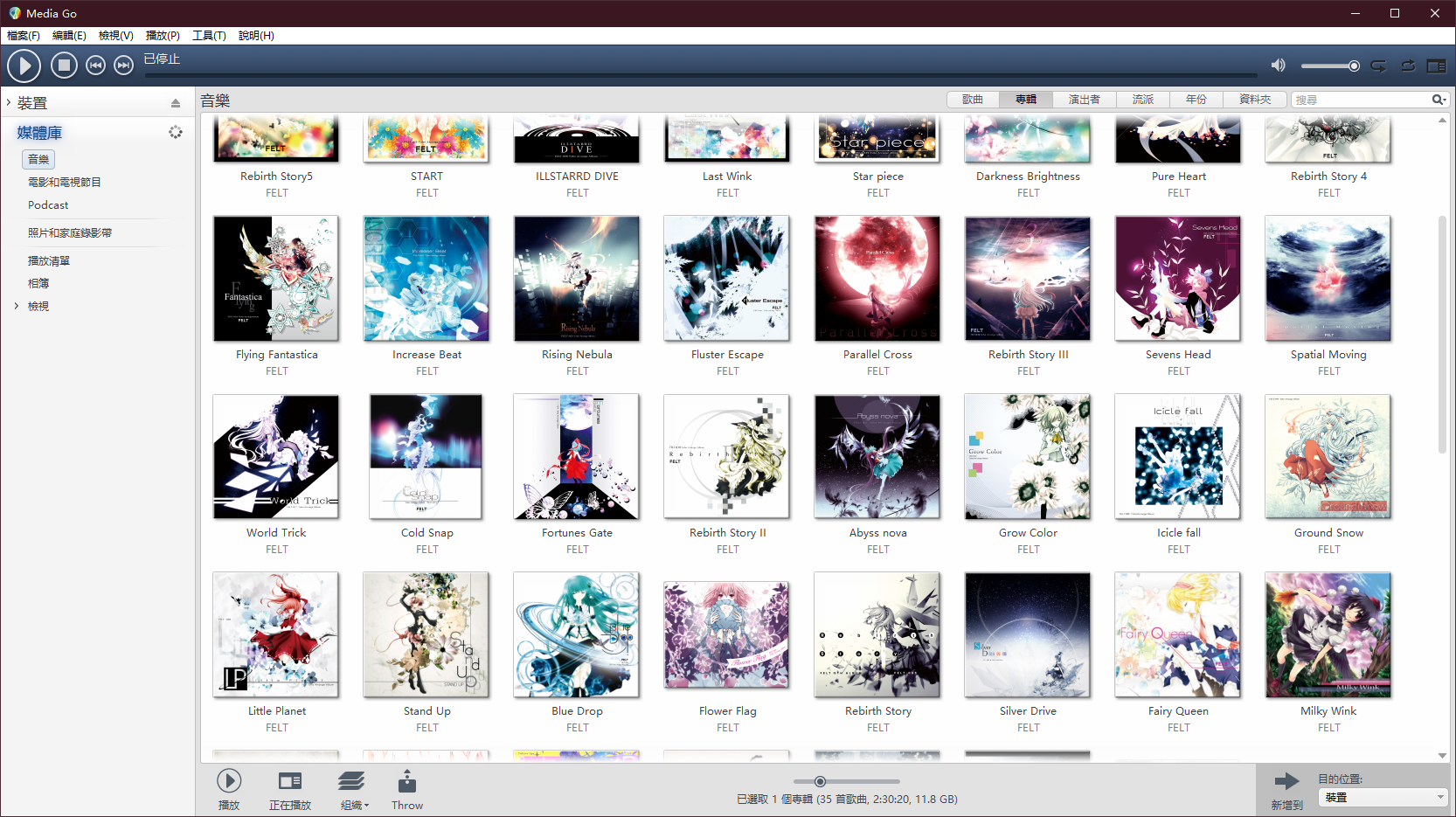This screenshot has height=817, width=1456.
Task: Click the media library settings gear icon
Action: (176, 132)
